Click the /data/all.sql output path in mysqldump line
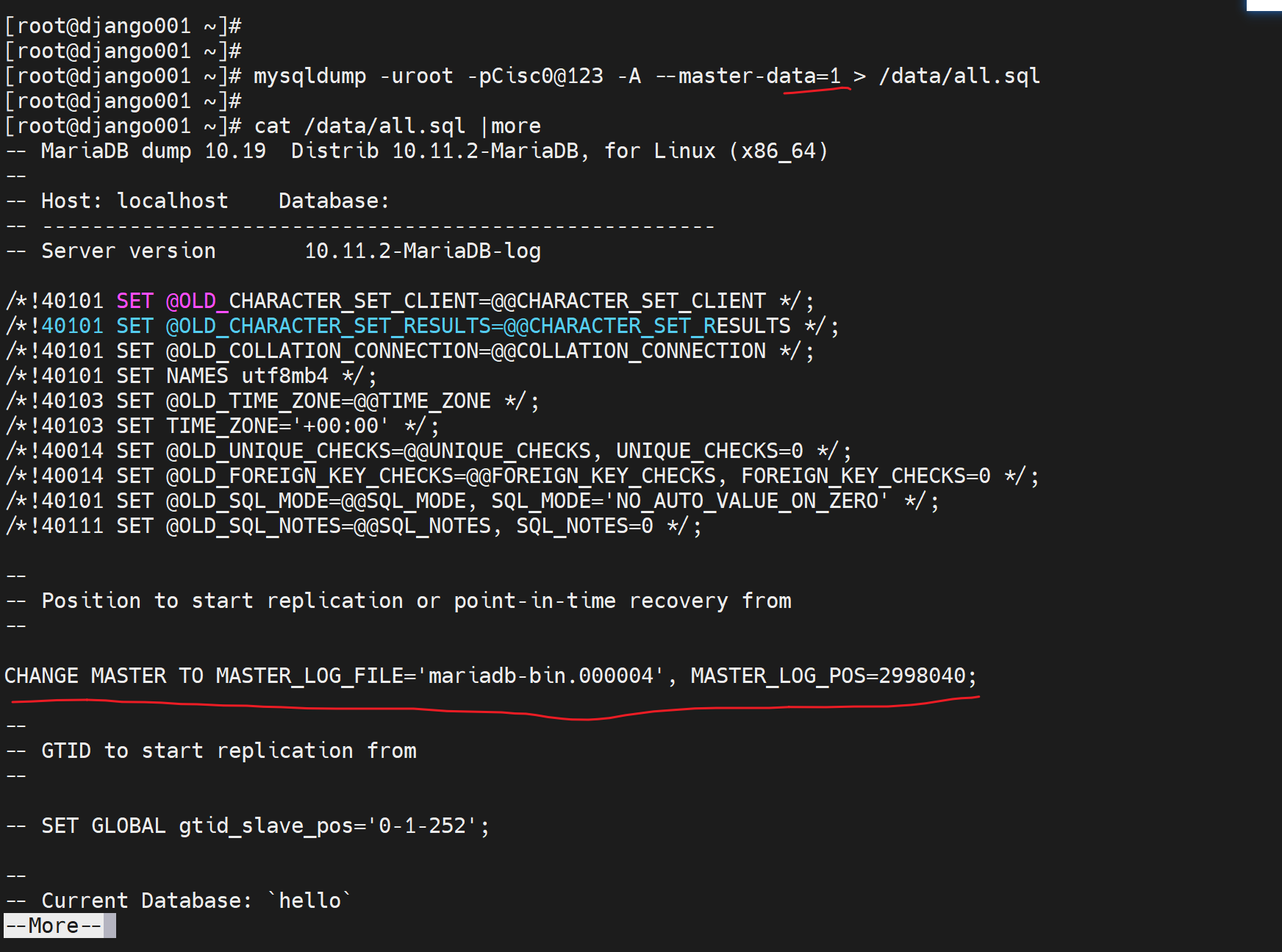 pos(959,76)
